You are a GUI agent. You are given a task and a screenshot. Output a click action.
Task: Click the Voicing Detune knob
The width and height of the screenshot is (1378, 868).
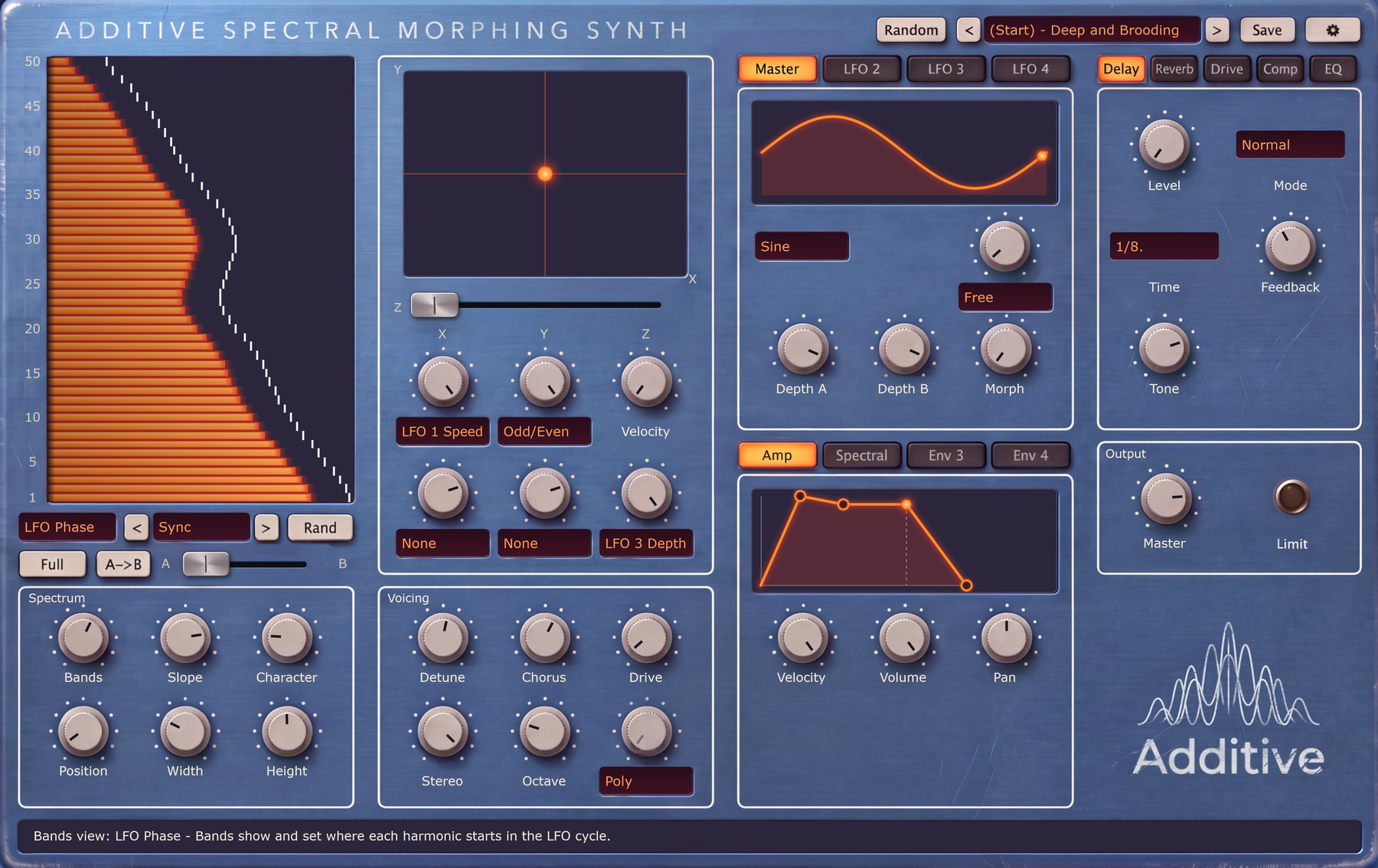[x=442, y=637]
